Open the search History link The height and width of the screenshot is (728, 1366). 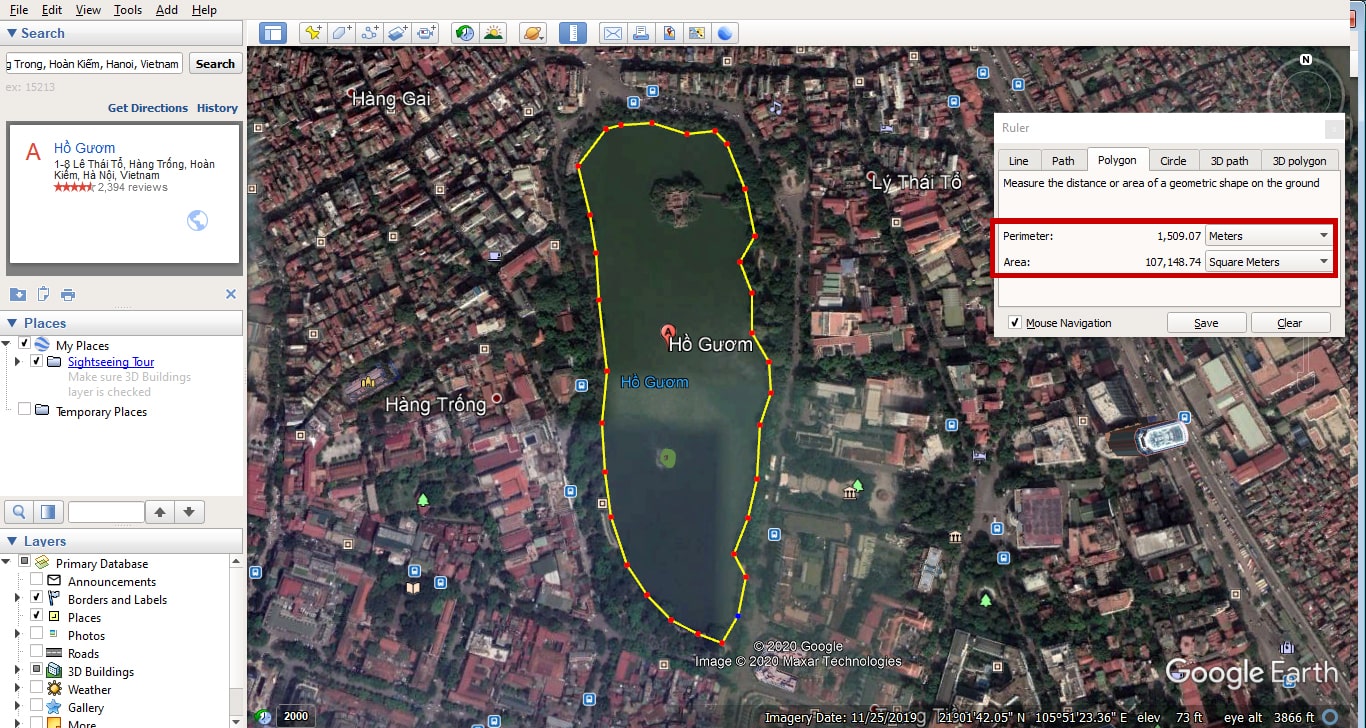217,108
